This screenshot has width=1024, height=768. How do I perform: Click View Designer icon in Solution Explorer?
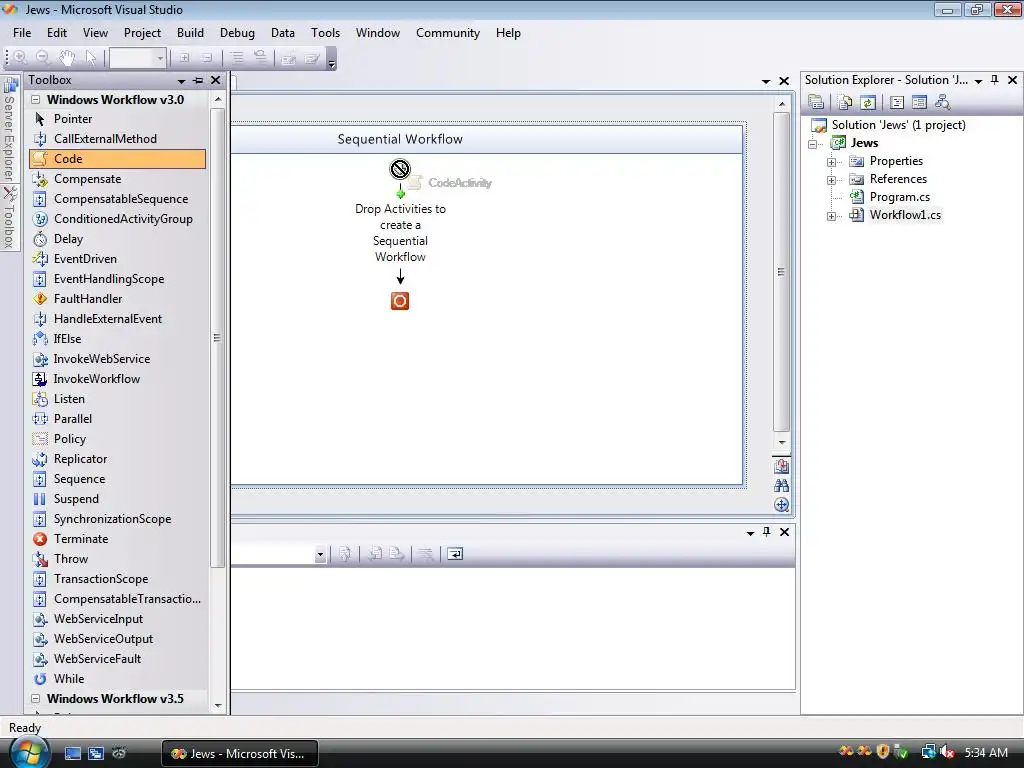click(x=920, y=102)
